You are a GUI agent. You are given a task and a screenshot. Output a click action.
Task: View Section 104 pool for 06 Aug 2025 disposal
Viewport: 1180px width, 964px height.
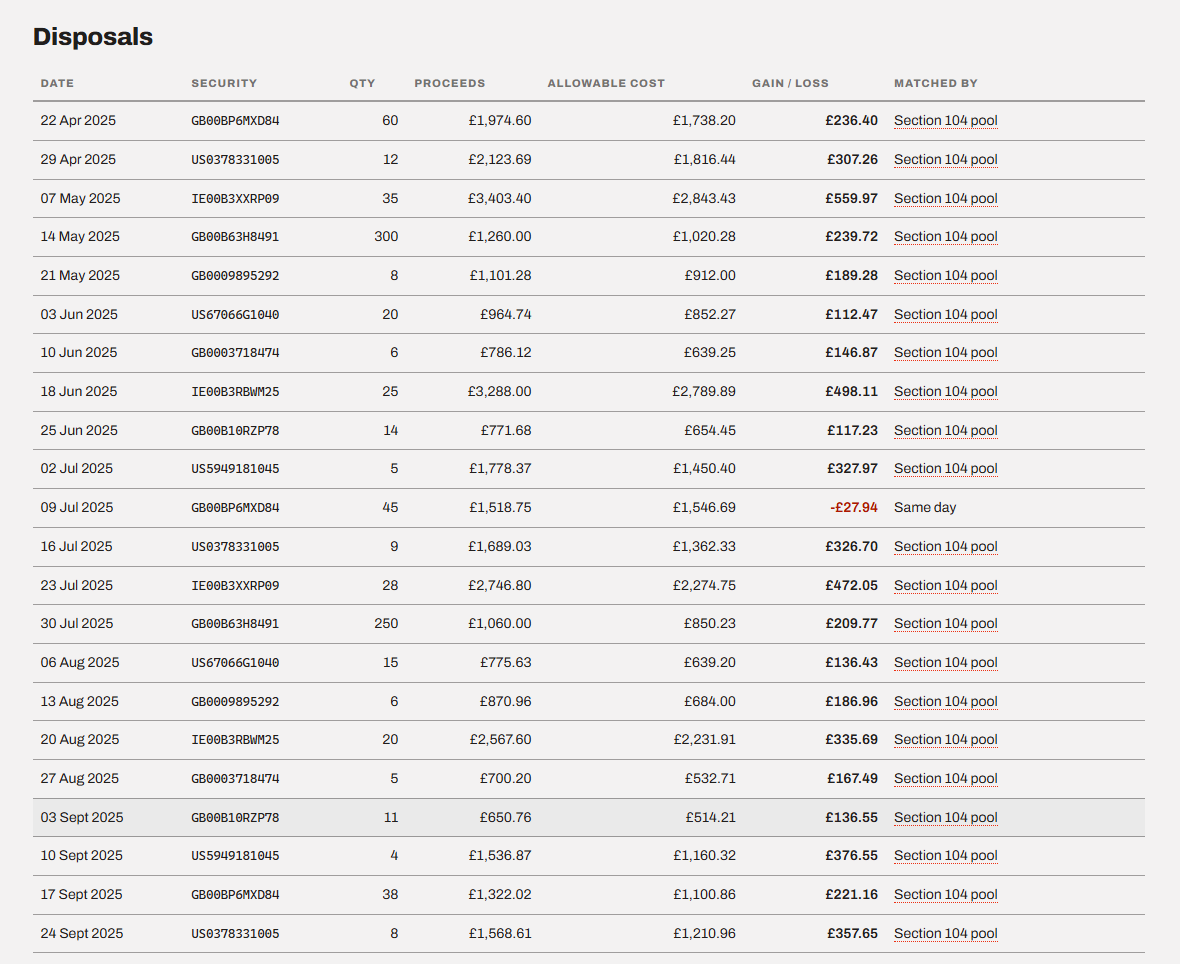click(x=945, y=662)
